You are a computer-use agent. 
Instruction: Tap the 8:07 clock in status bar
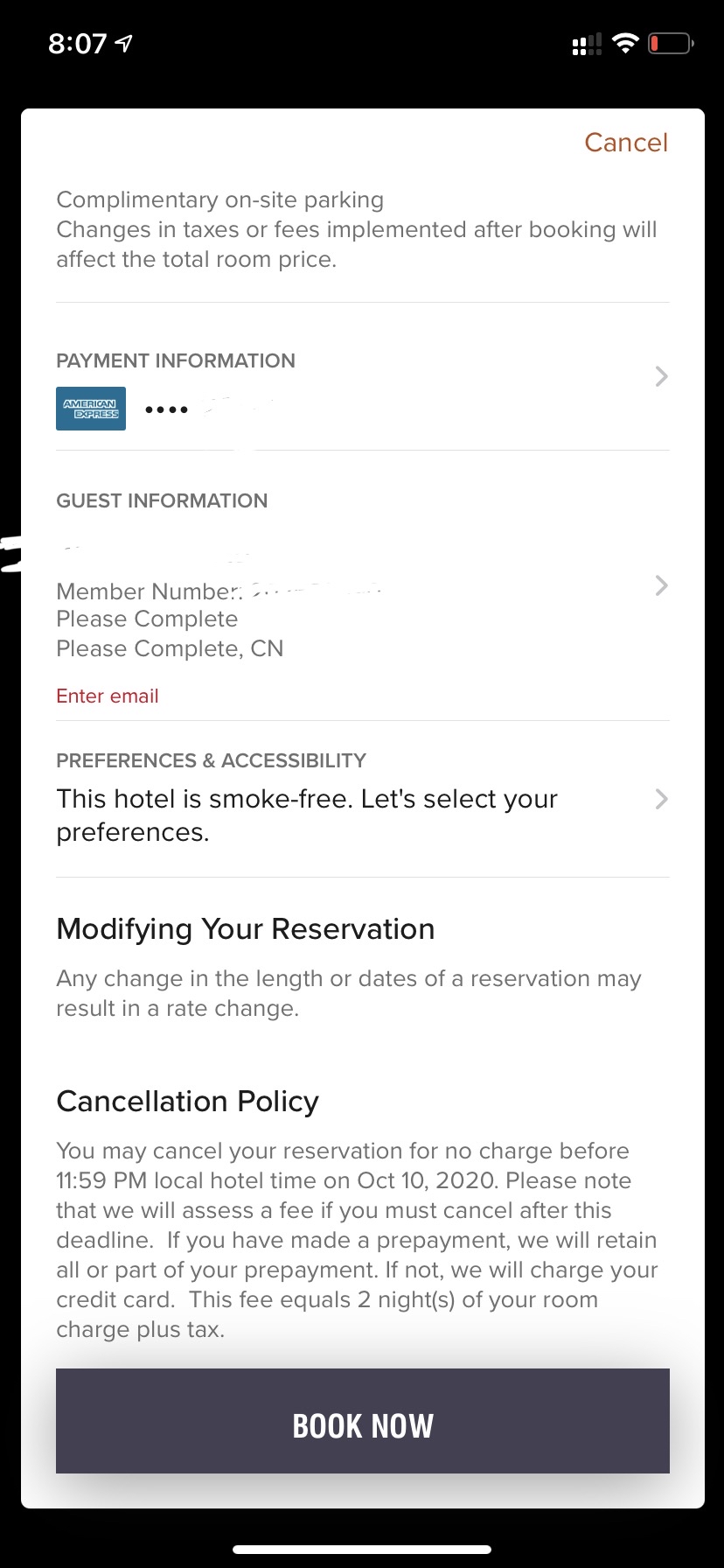coord(77,43)
